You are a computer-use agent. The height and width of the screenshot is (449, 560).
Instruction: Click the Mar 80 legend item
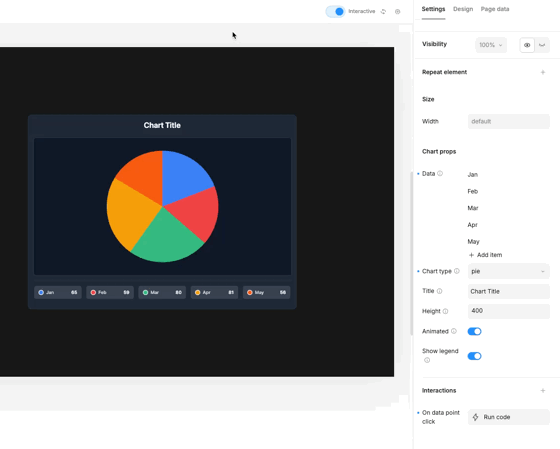(x=162, y=293)
